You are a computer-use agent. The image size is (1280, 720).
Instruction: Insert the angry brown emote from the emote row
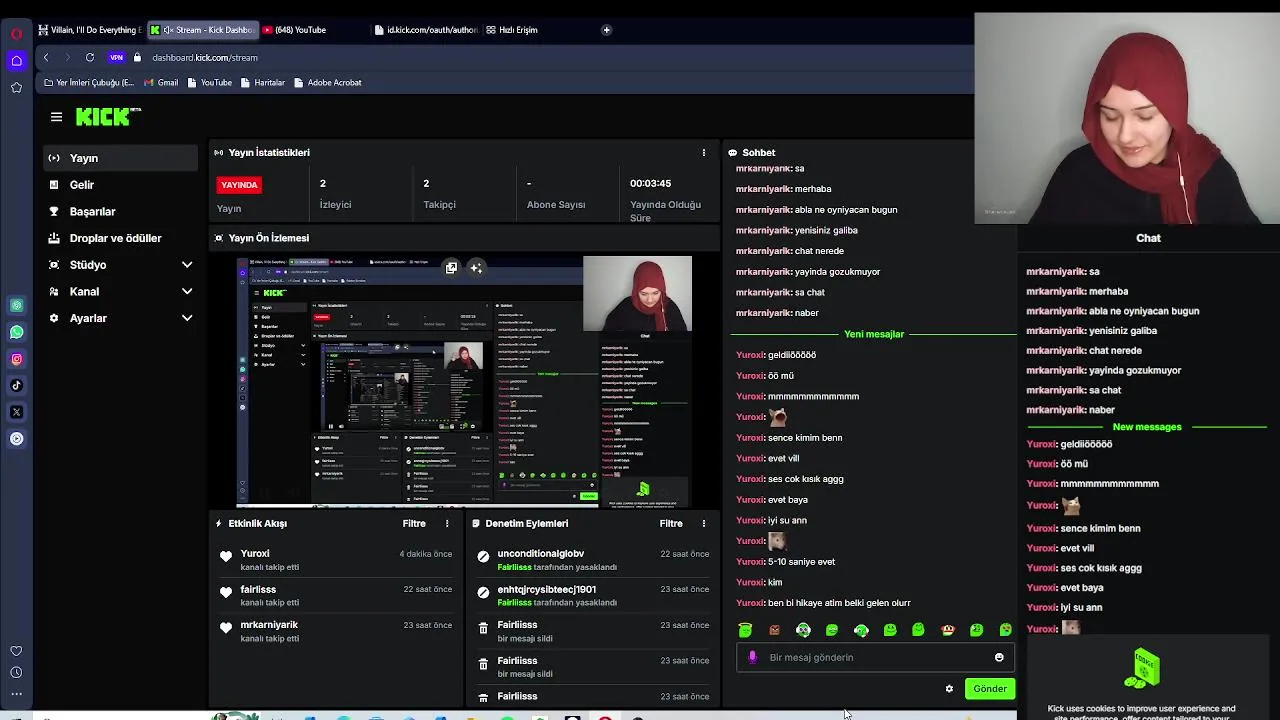[x=774, y=630]
